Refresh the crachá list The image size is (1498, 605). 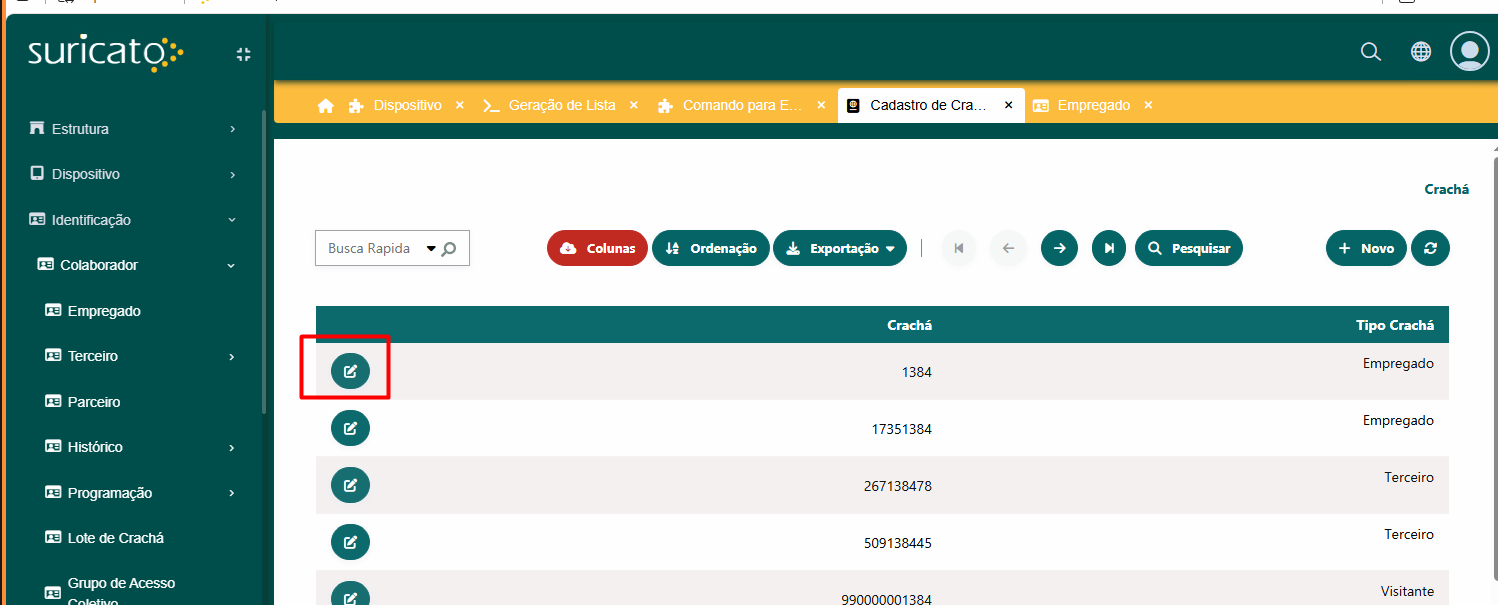coord(1430,248)
